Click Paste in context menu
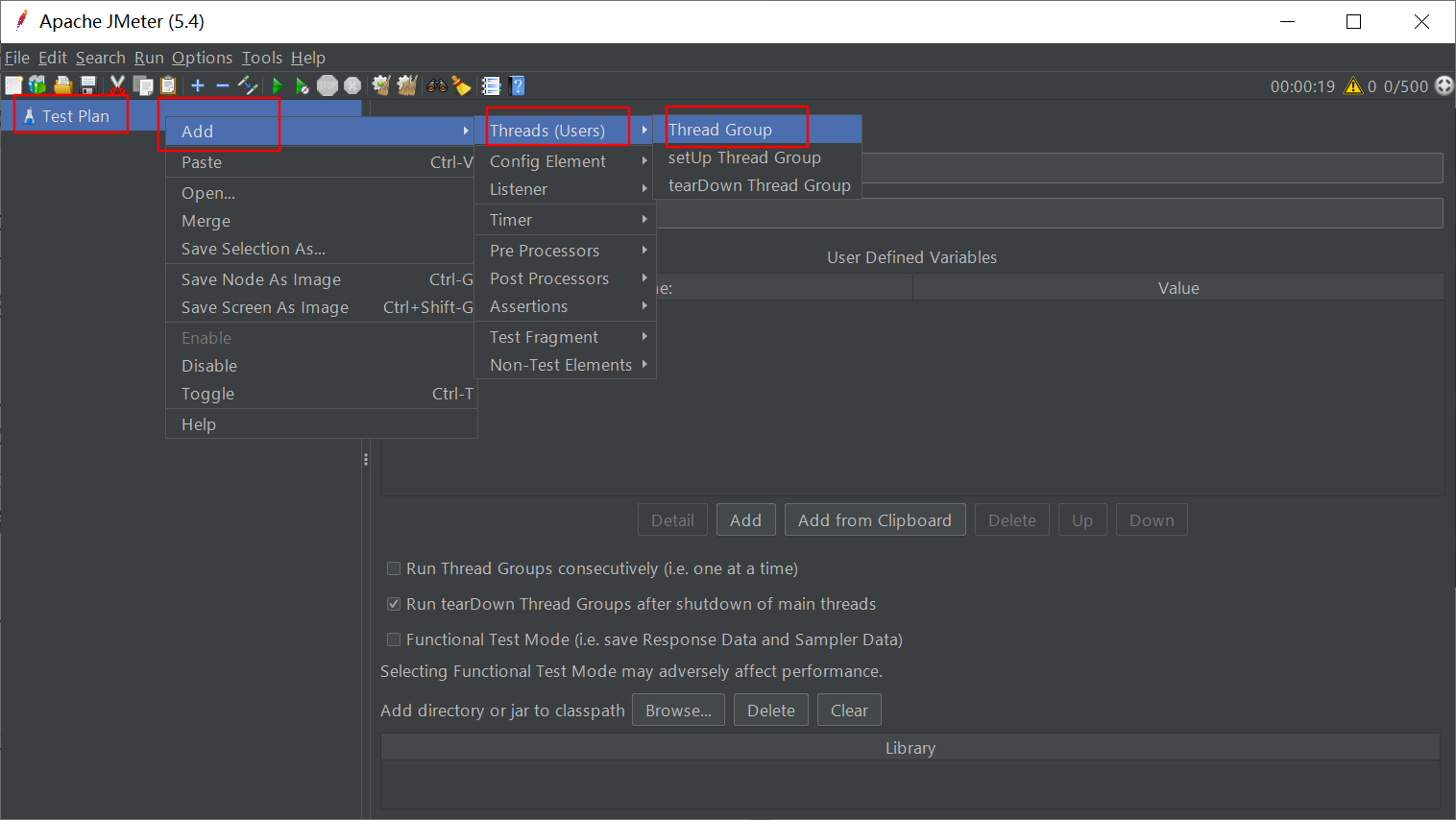Viewport: 1456px width, 820px height. pyautogui.click(x=321, y=162)
